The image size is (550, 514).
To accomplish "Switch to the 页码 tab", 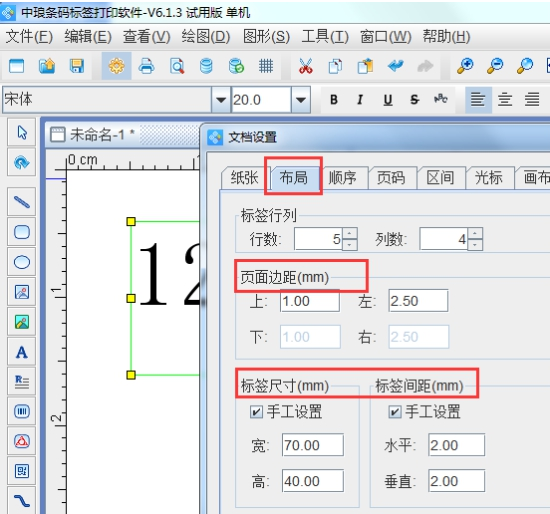I will point(391,178).
